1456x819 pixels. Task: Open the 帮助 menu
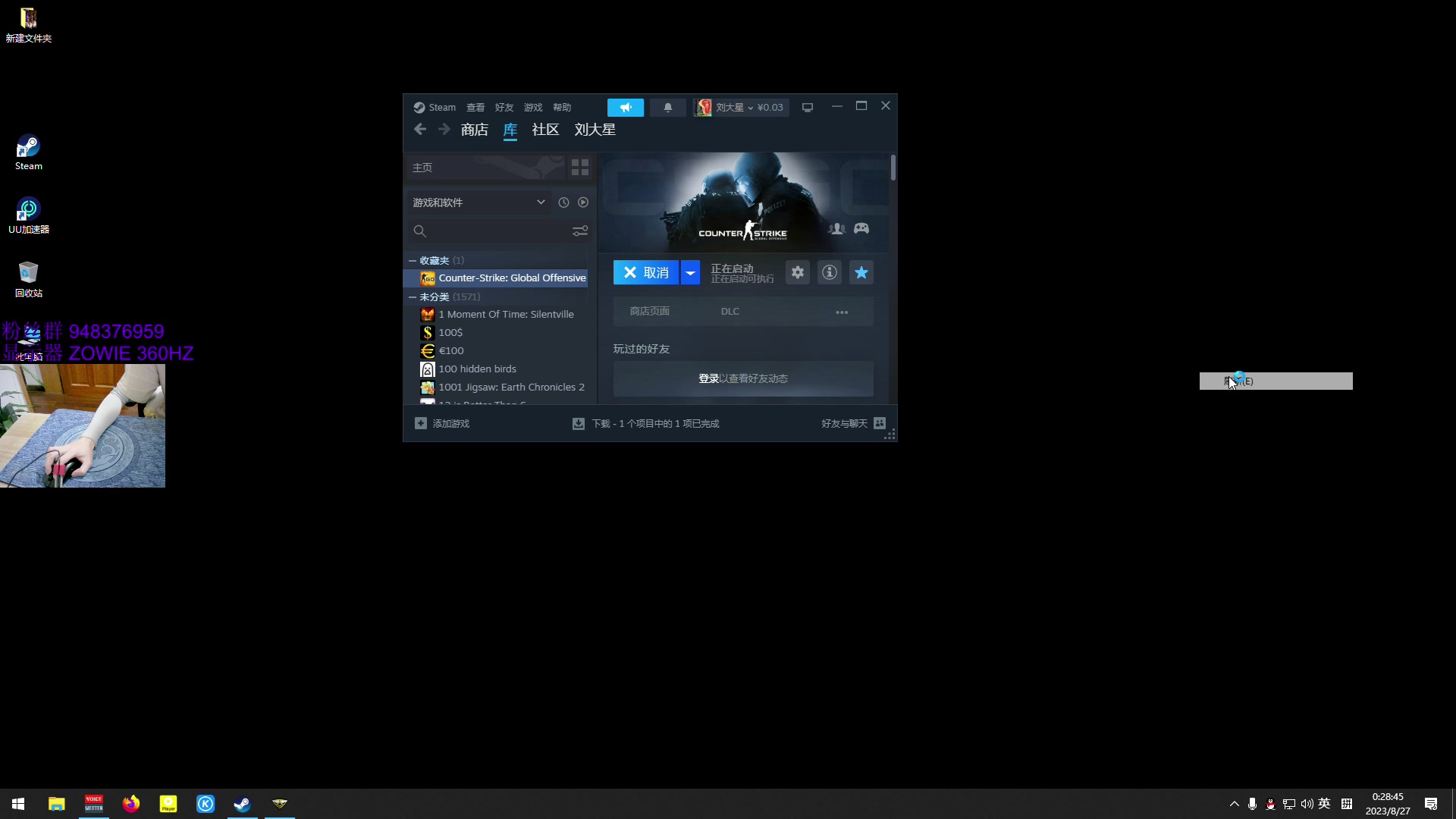(x=562, y=108)
